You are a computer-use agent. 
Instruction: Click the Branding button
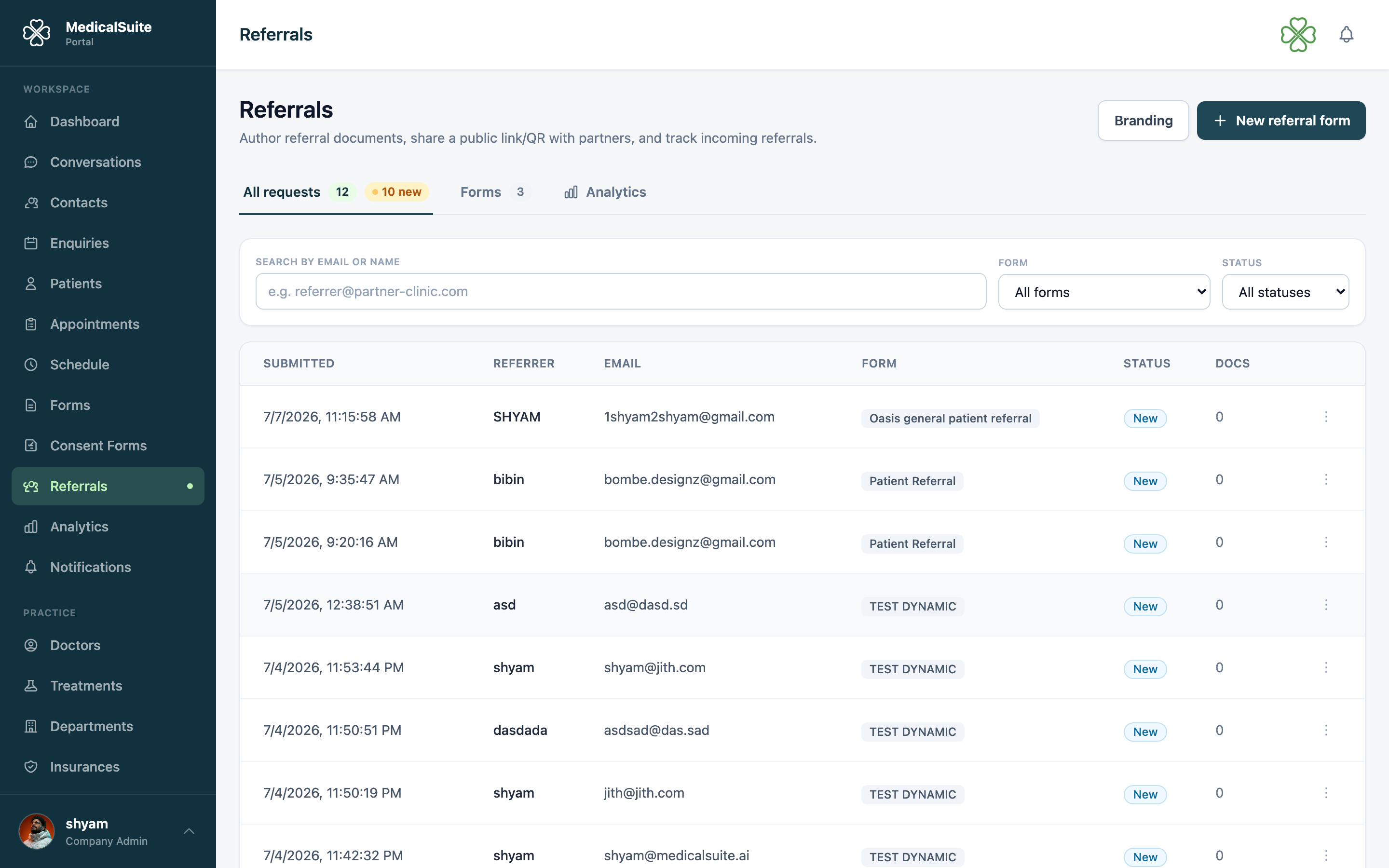click(1143, 121)
